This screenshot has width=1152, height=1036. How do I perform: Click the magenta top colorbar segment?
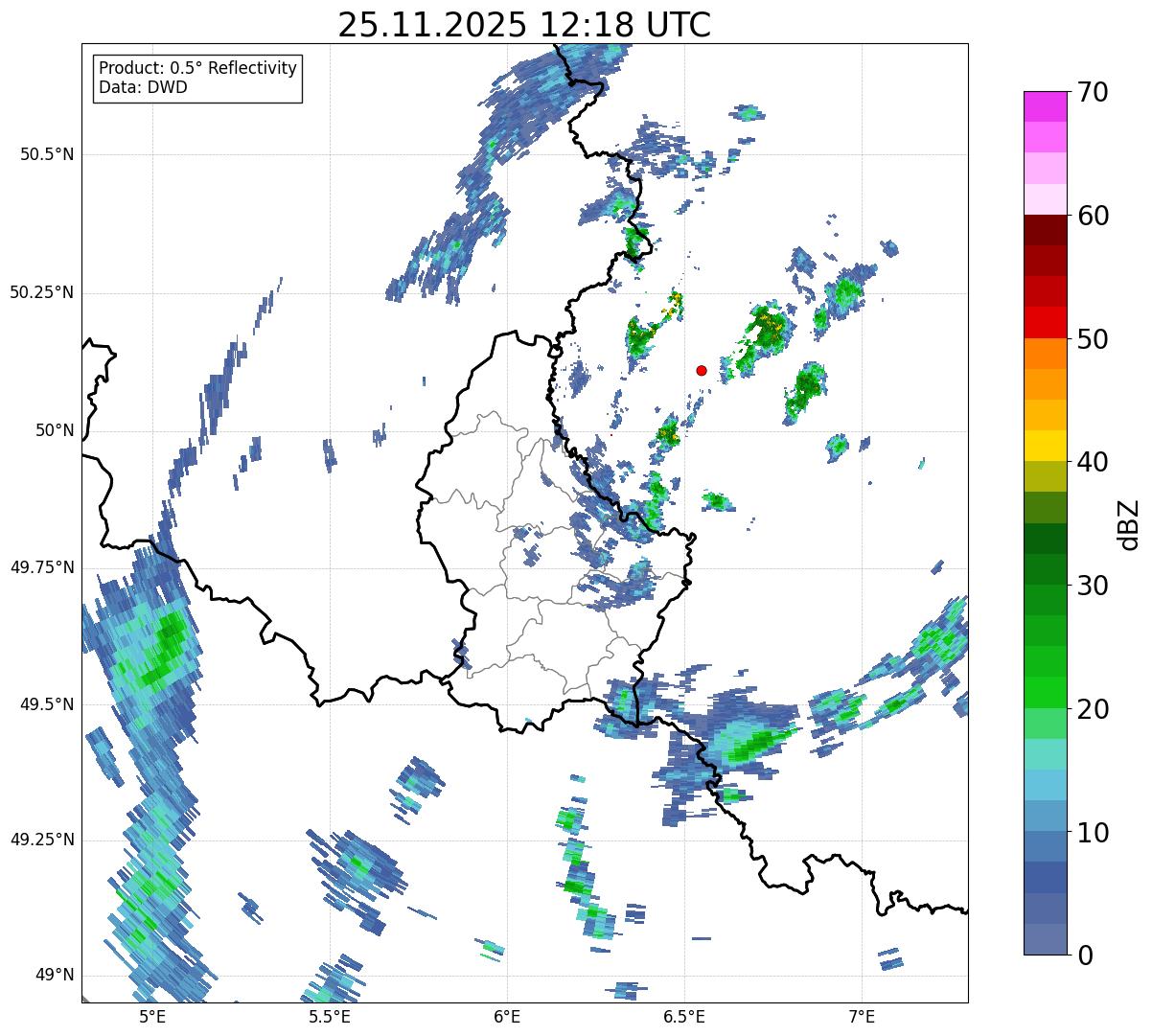tap(1046, 106)
